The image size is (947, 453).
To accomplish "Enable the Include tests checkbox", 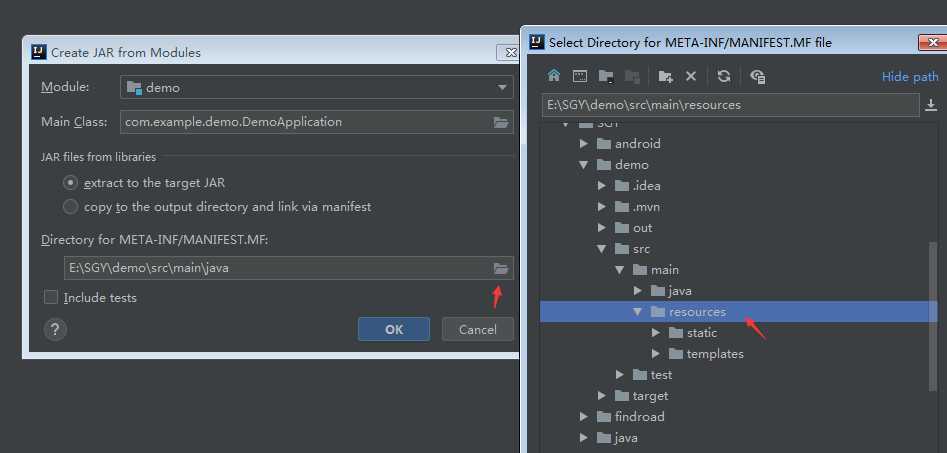I will (x=51, y=297).
